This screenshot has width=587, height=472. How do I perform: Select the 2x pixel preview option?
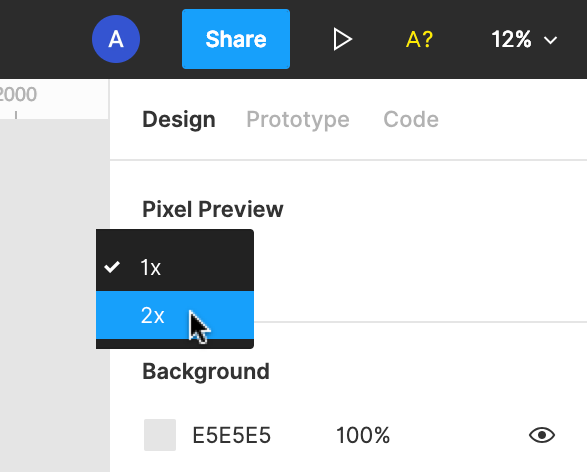pyautogui.click(x=175, y=315)
